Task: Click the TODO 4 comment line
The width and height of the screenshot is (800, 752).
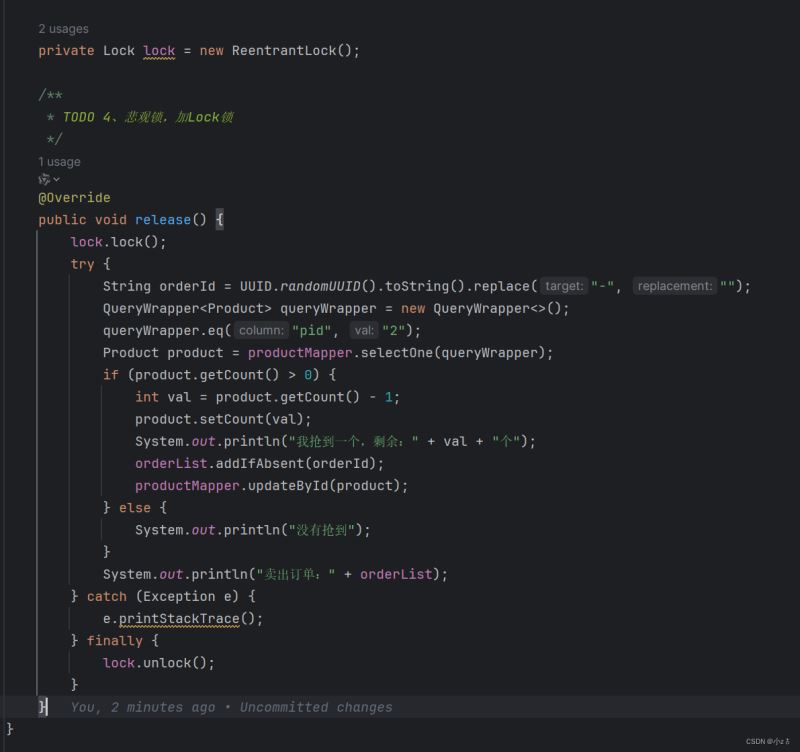Action: (x=148, y=117)
